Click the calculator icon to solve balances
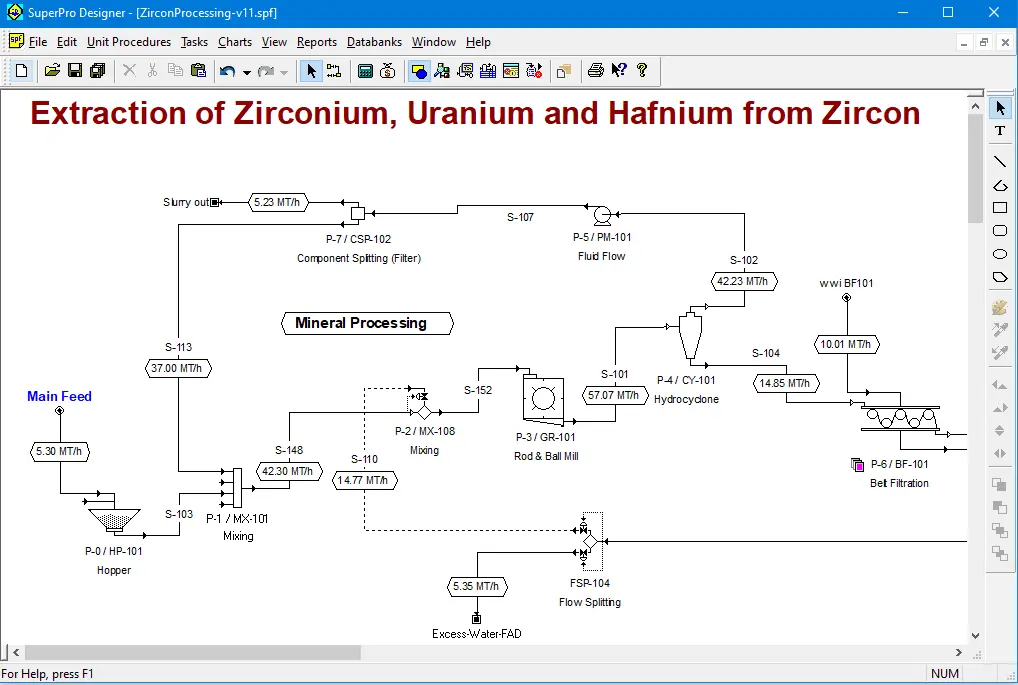The height and width of the screenshot is (685, 1018). 365,71
